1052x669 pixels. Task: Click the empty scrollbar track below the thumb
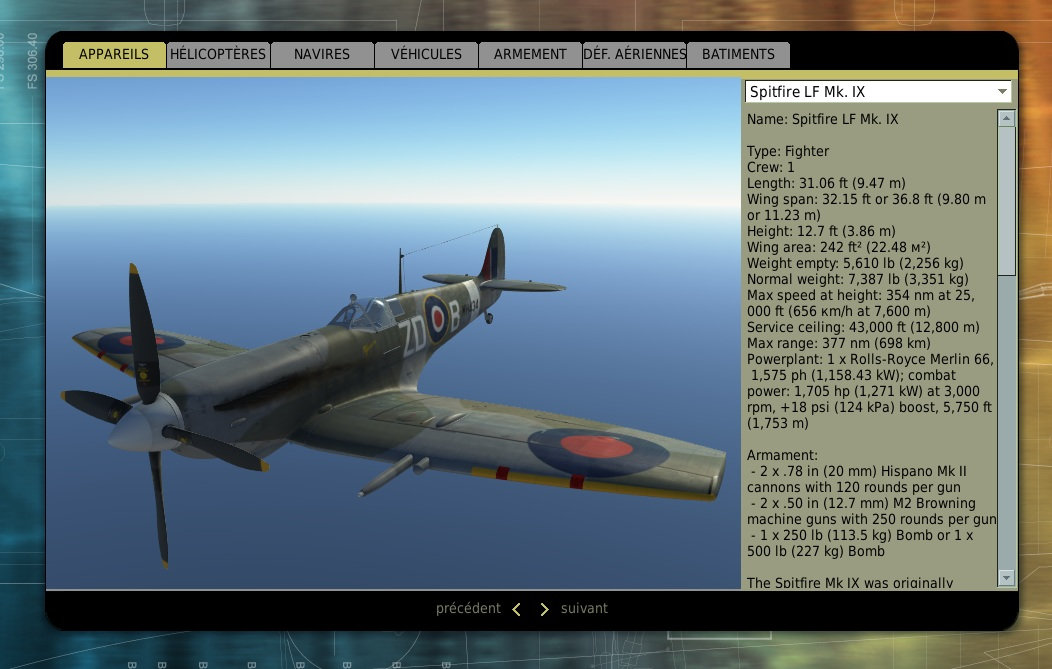tap(1006, 420)
